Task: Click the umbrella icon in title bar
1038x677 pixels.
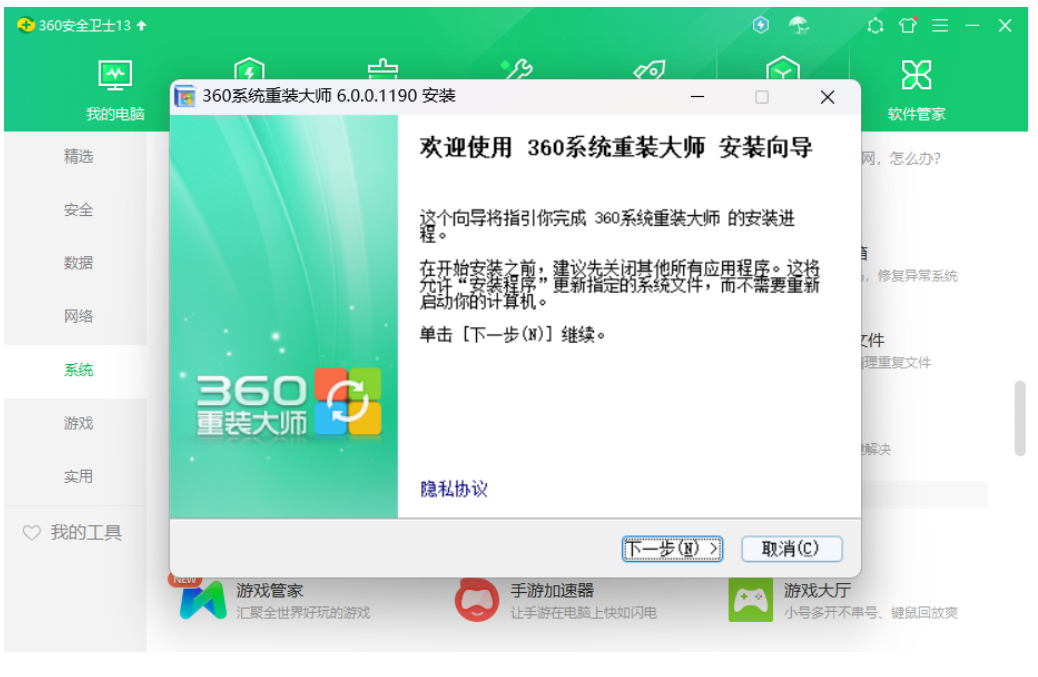Action: tap(799, 25)
